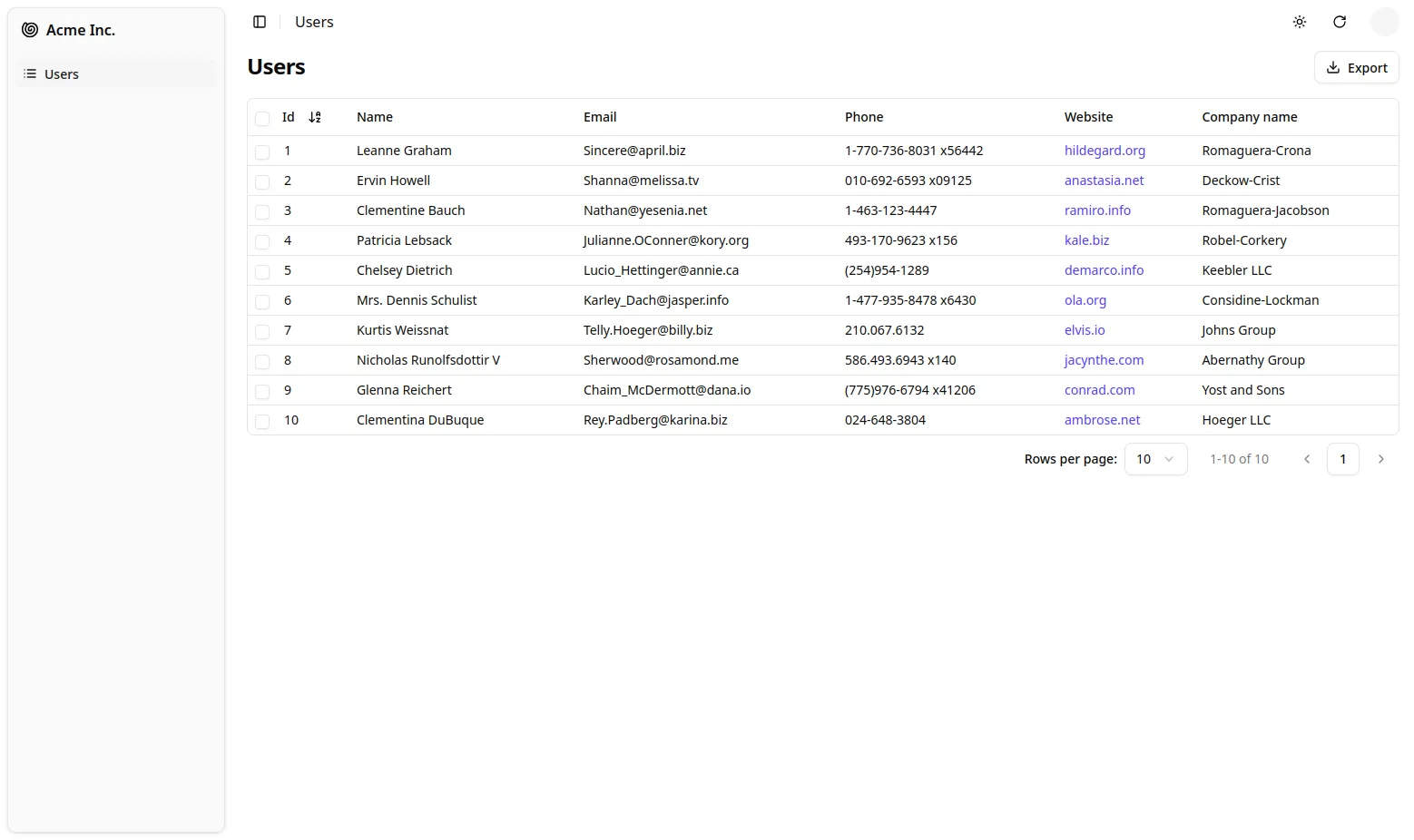Go to next page with right chevron
This screenshot has width=1414, height=840.
[1380, 458]
